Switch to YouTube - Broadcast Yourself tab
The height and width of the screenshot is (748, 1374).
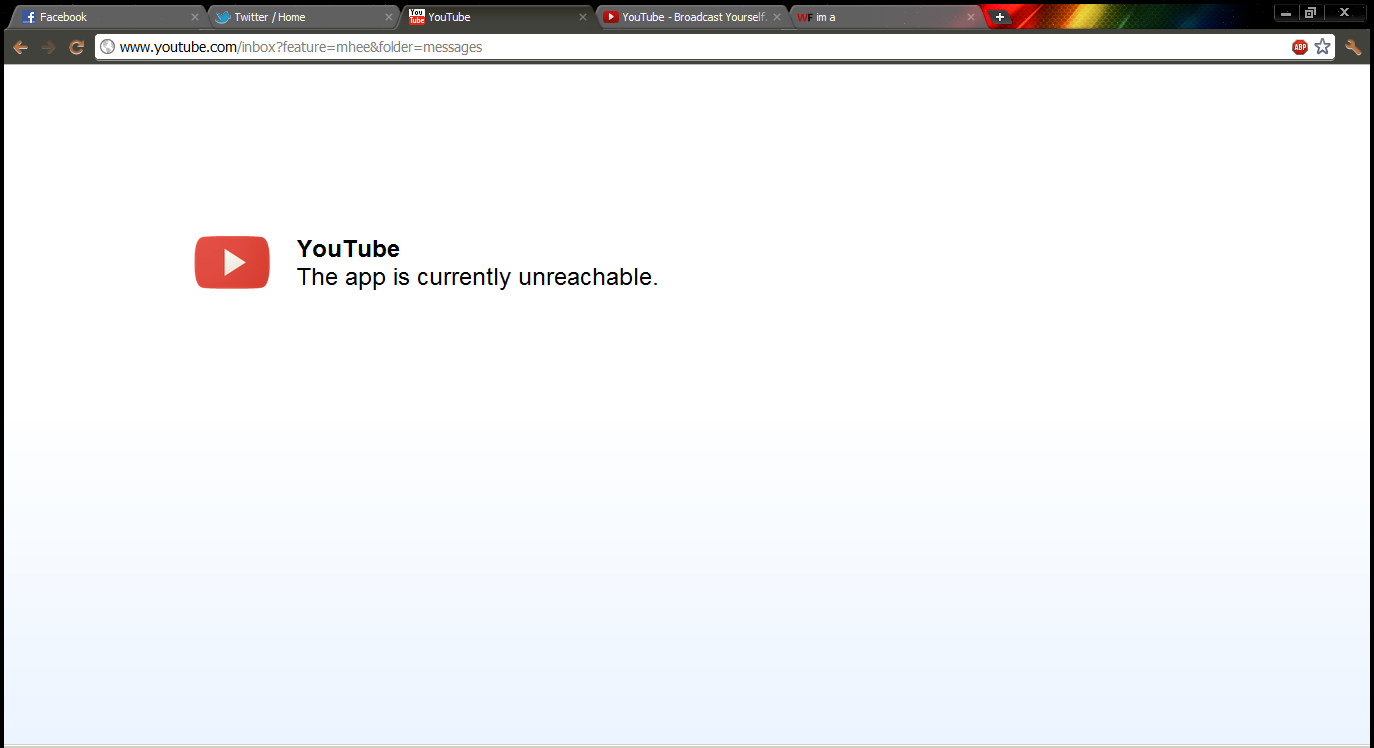[690, 17]
